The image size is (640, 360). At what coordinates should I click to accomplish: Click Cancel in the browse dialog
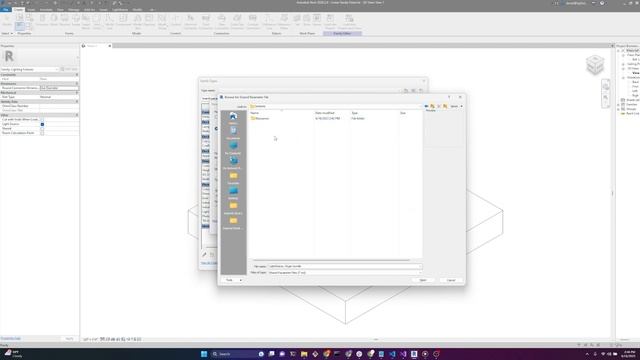point(451,280)
